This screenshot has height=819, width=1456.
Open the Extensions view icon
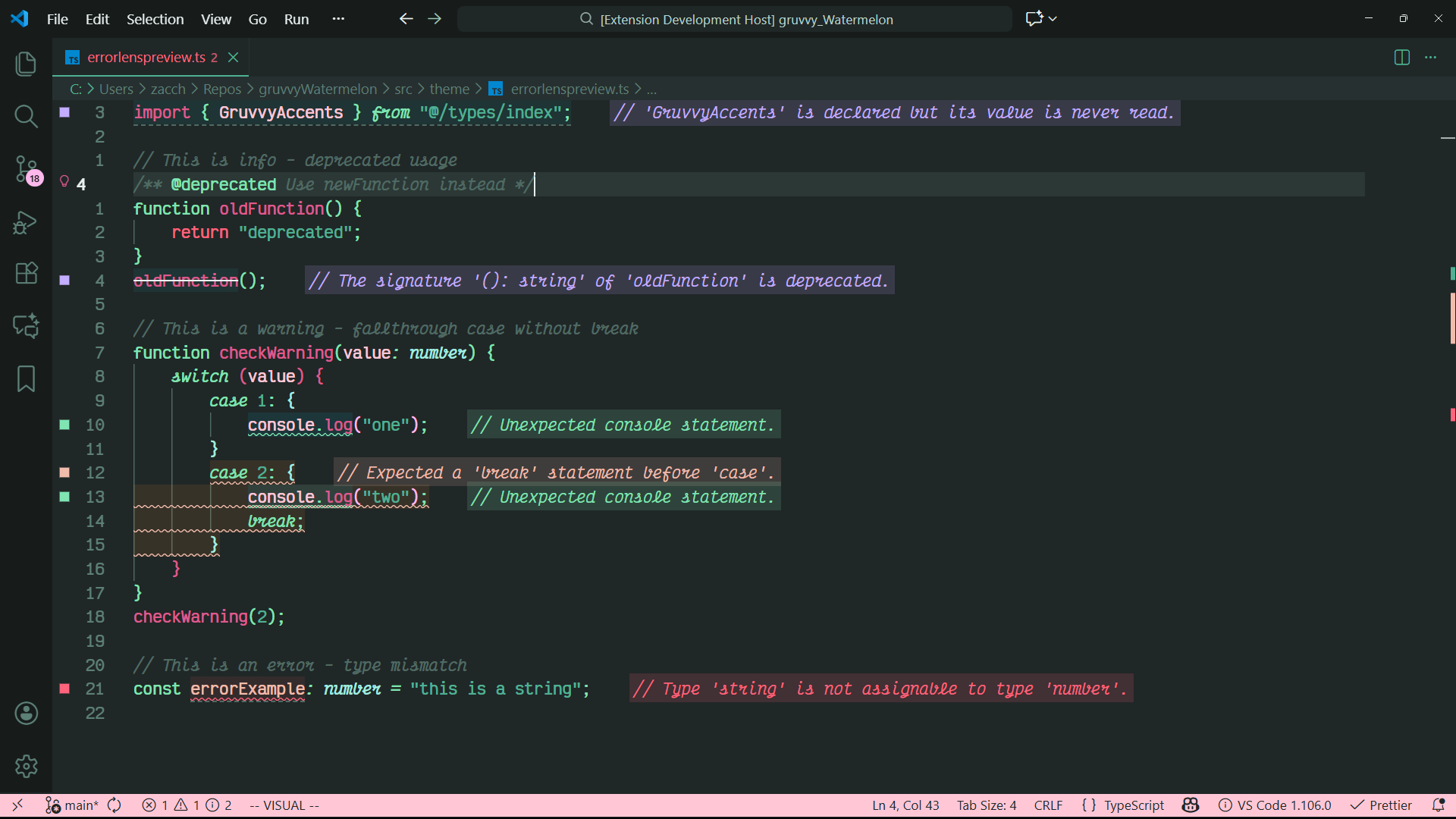click(x=26, y=273)
